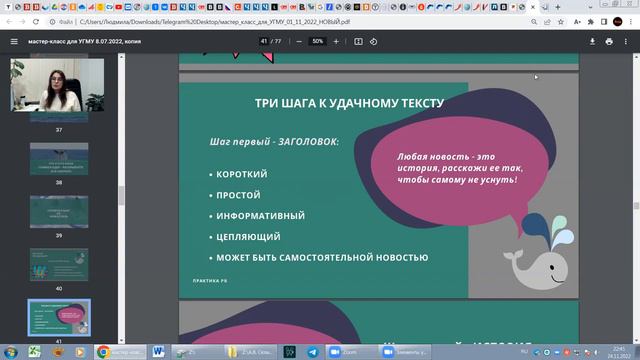Click the bullet 'ИНФОРМАТИВНЫЙ'
640x360 pixels.
(260, 216)
